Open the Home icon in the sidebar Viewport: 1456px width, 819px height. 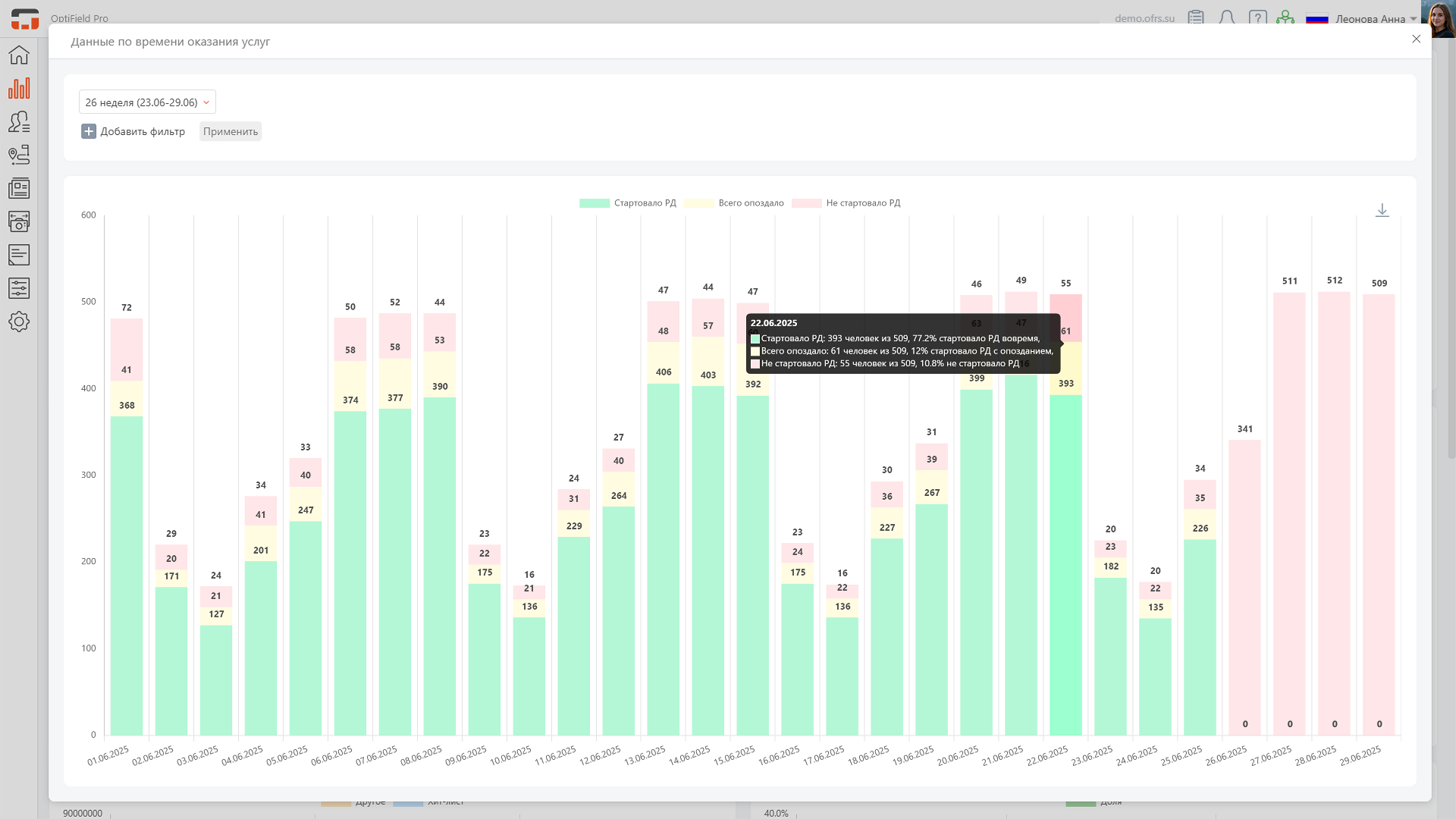click(x=19, y=55)
